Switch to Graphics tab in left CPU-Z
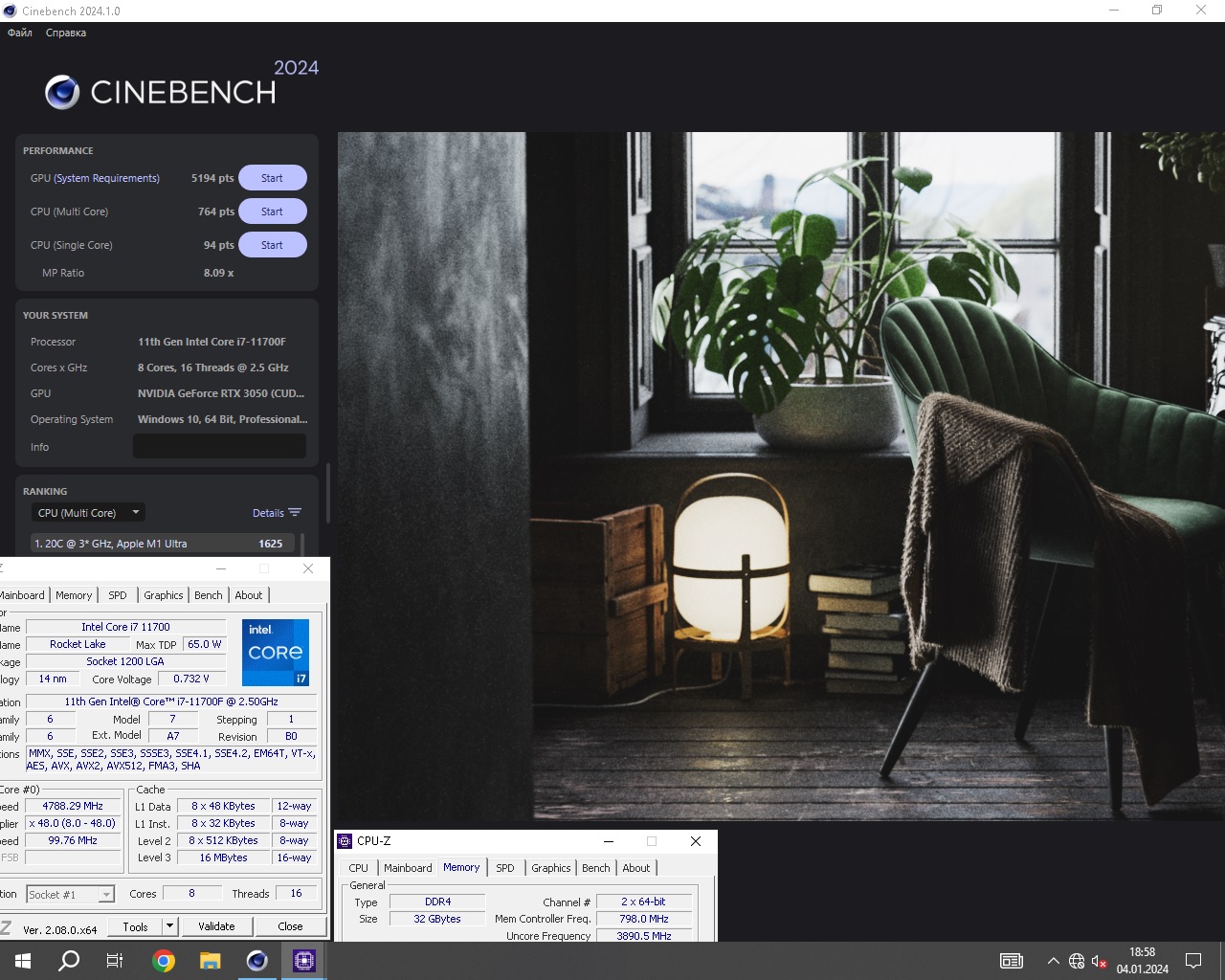1225x980 pixels. pos(164,595)
